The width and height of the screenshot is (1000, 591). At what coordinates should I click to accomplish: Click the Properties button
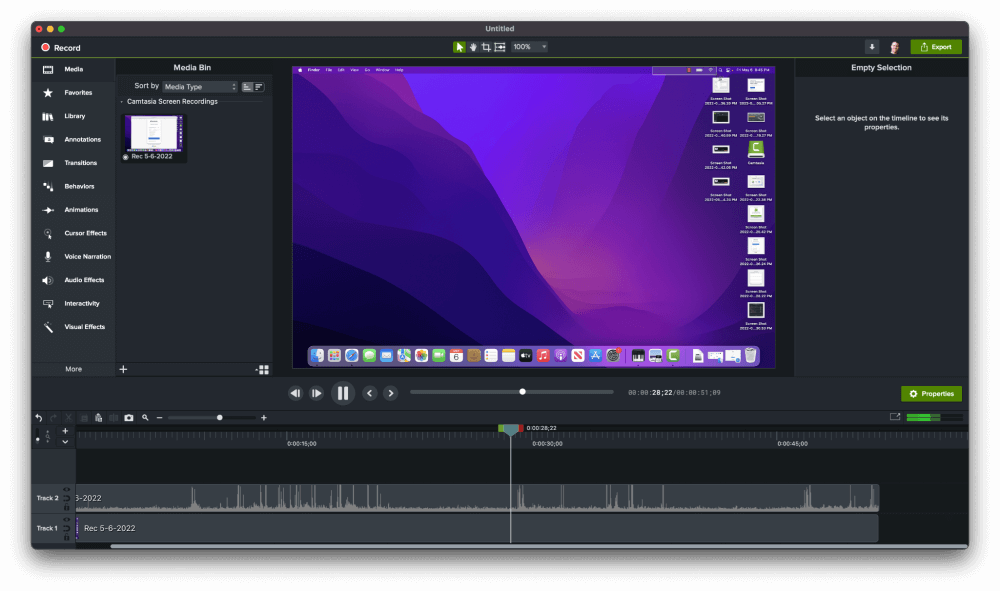931,394
